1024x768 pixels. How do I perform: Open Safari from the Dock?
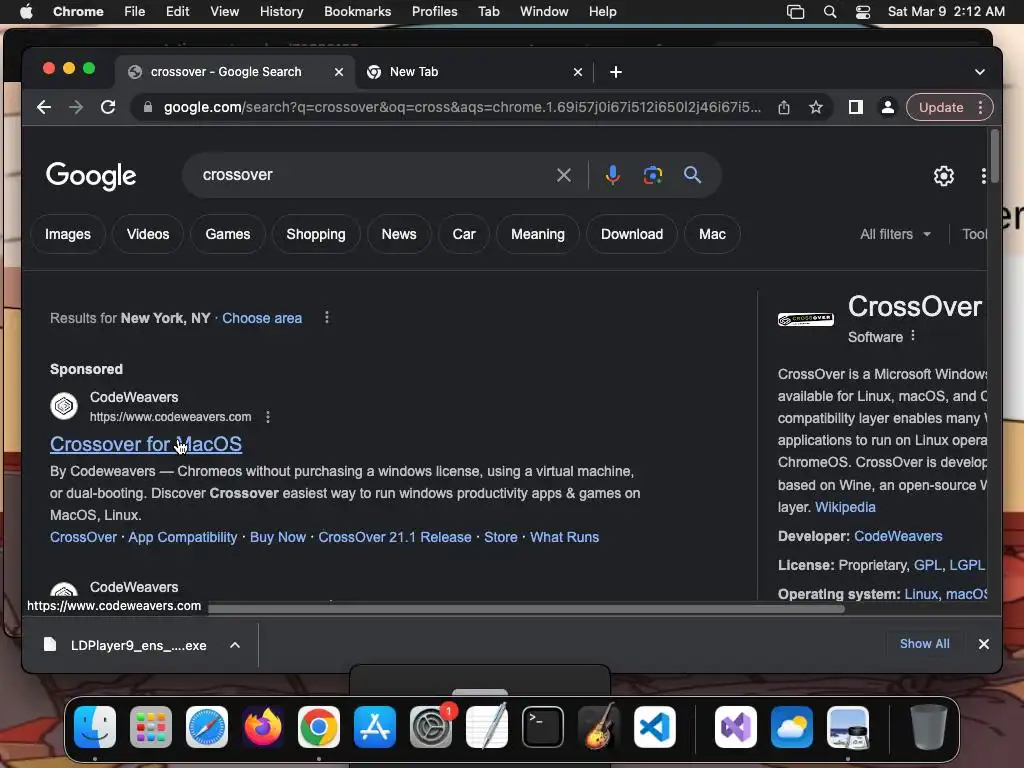(x=207, y=727)
